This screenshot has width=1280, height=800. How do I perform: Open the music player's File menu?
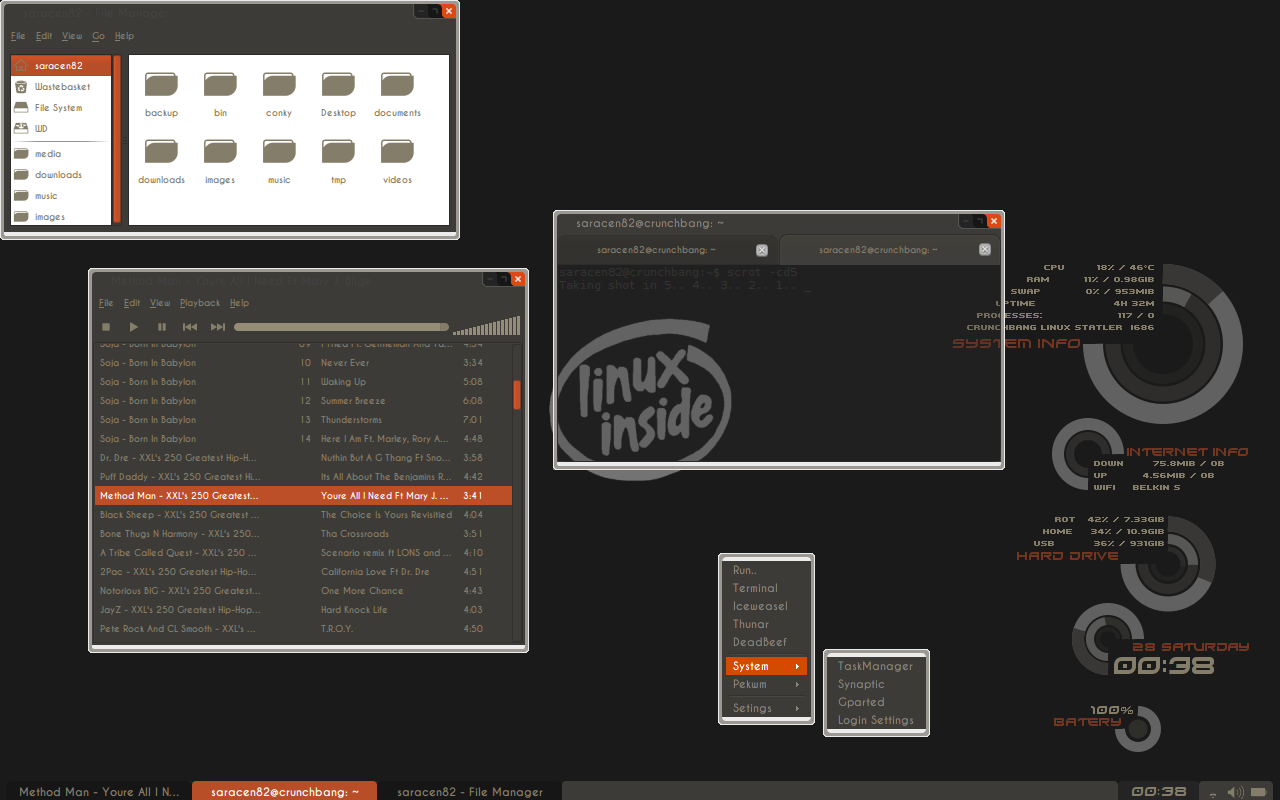[x=106, y=303]
